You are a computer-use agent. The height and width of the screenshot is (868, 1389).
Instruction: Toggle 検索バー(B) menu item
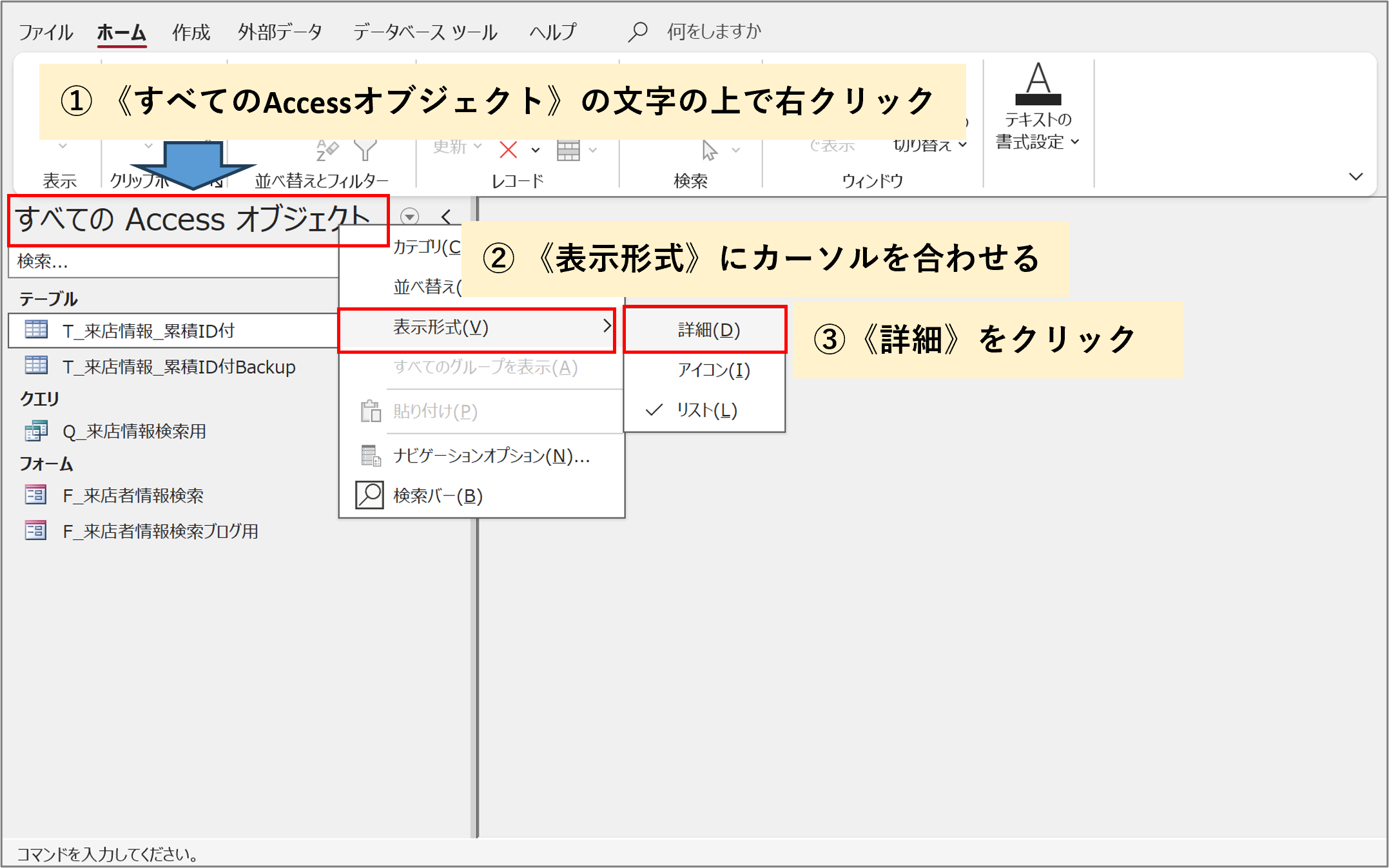pyautogui.click(x=438, y=496)
